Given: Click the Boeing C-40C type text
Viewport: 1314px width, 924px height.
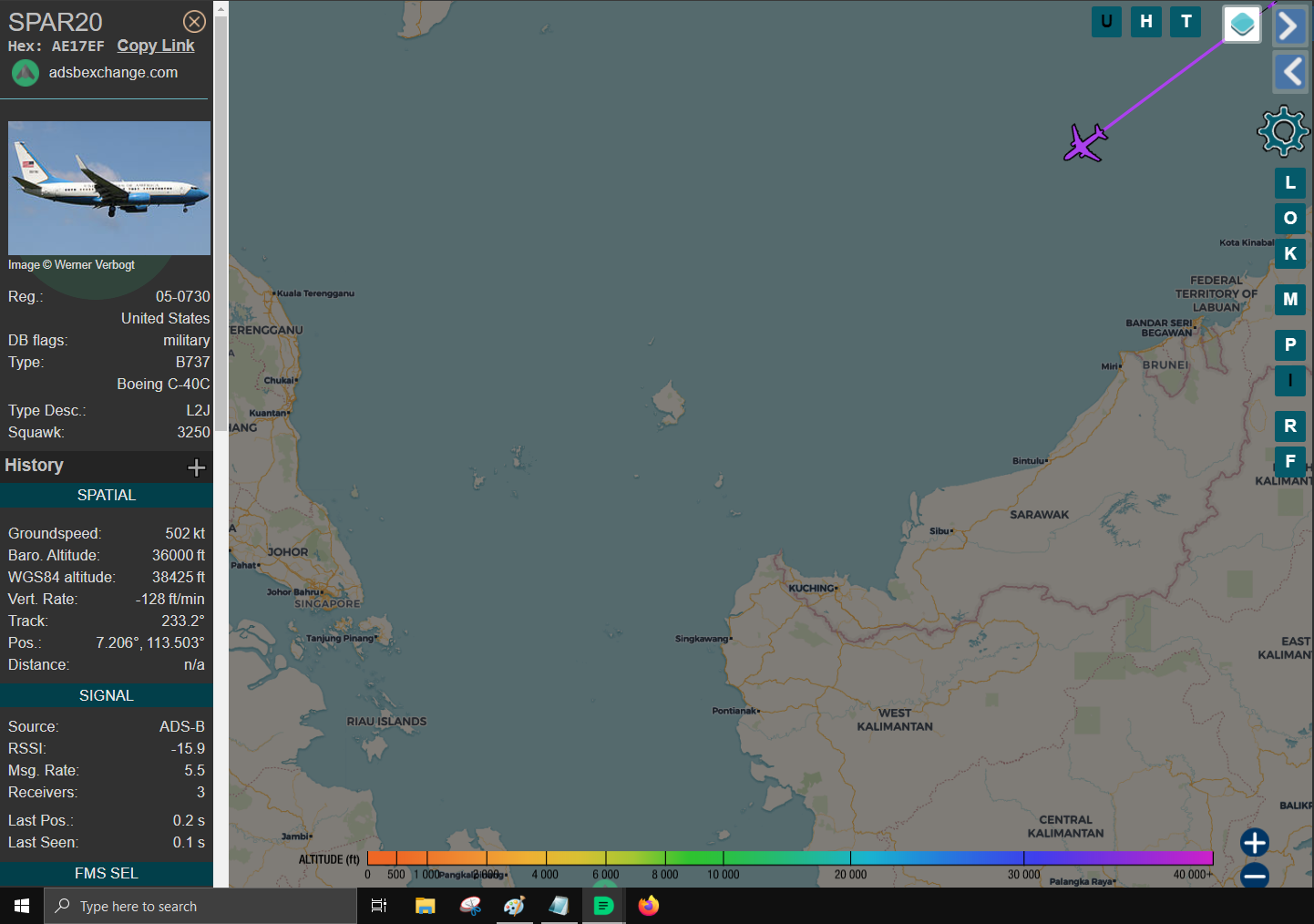Looking at the screenshot, I should click(163, 385).
